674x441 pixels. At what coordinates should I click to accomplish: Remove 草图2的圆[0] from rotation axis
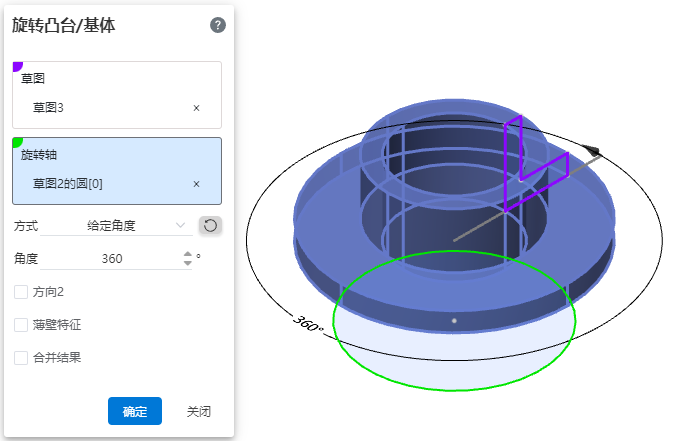(x=196, y=184)
